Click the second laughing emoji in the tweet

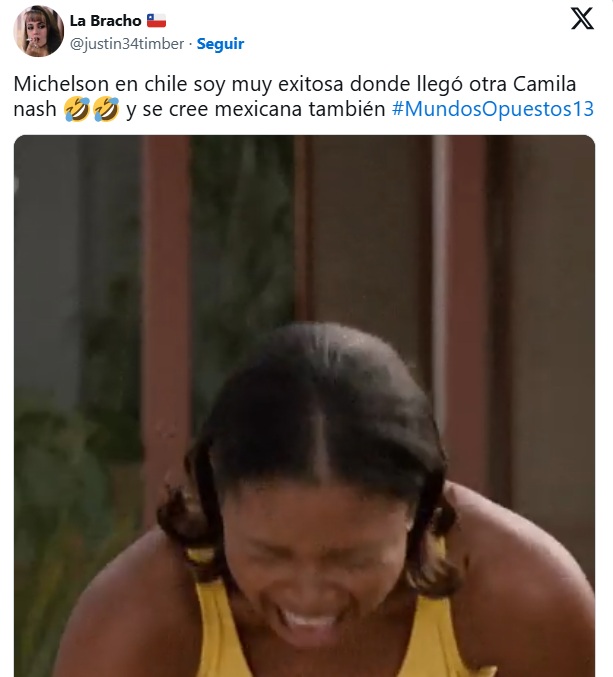[x=106, y=109]
